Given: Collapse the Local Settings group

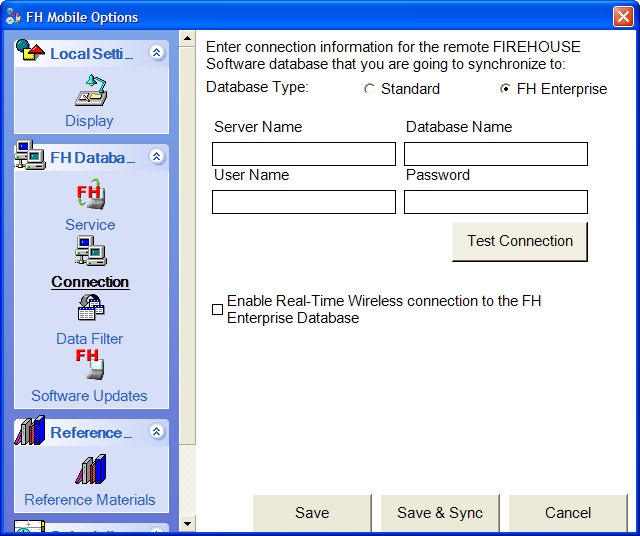Looking at the screenshot, I should [x=156, y=52].
